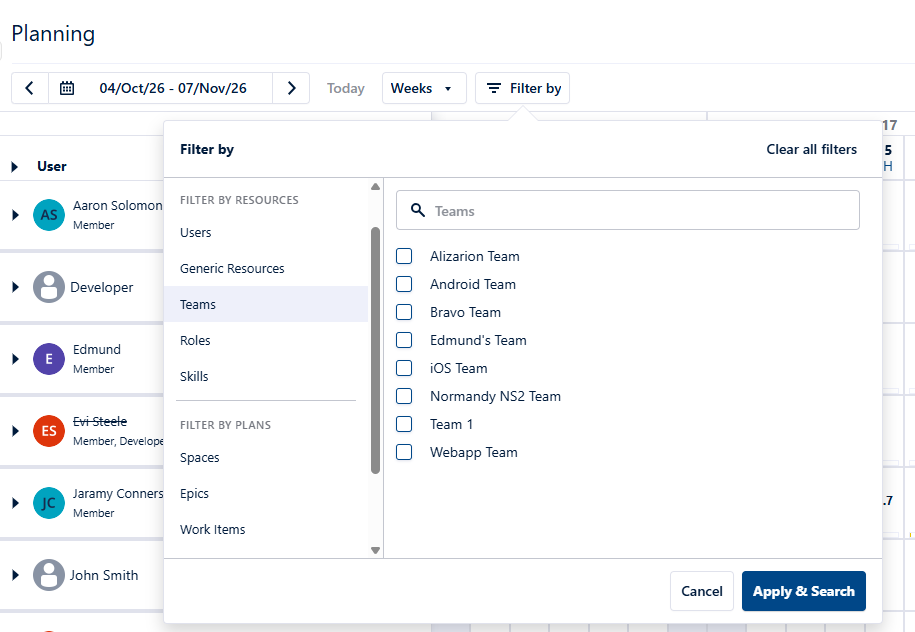The image size is (915, 632).
Task: Click Jaramy Conners' JC avatar
Action: pos(49,503)
